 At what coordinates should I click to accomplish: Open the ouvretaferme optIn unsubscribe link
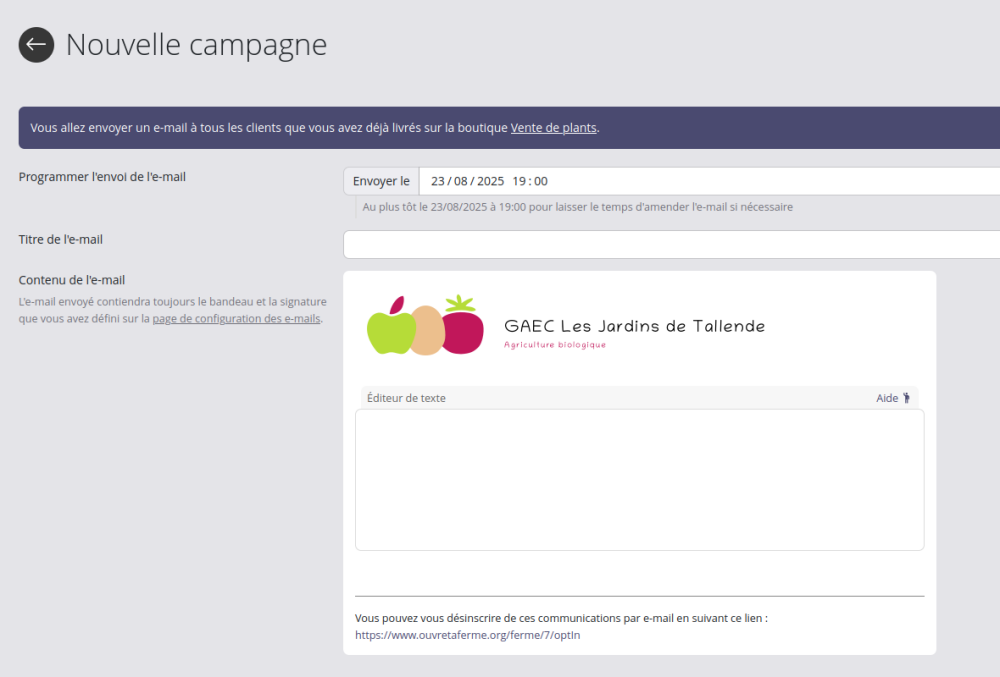467,635
